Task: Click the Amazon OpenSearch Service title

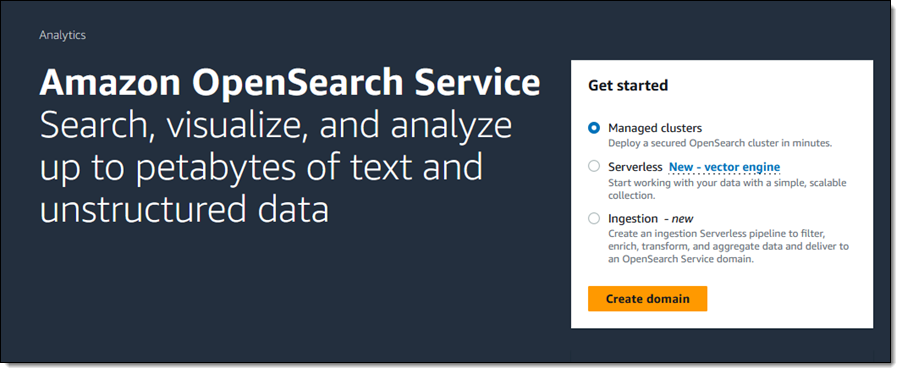Action: coord(290,83)
